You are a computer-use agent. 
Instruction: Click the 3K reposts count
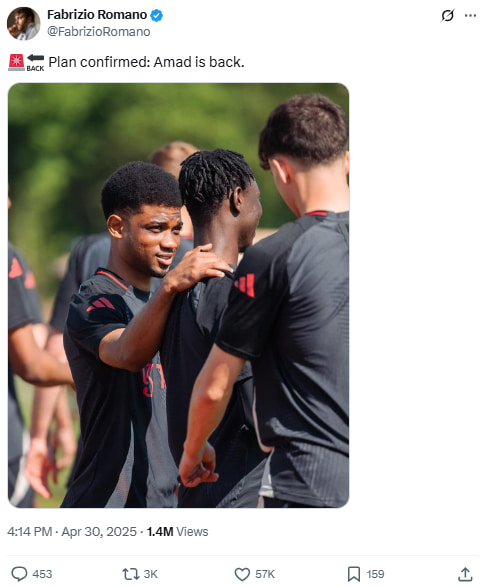click(151, 574)
